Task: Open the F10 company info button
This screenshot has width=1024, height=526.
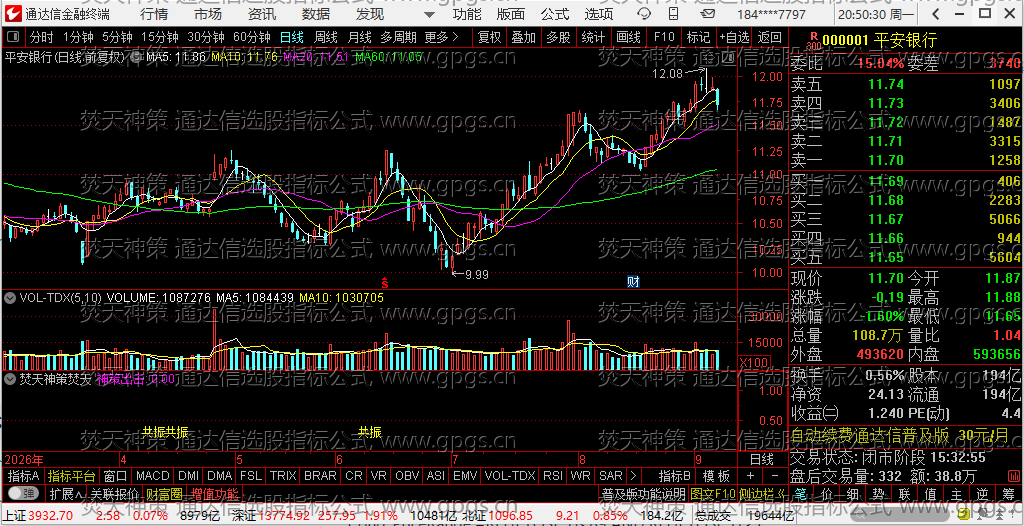Action: [664, 37]
